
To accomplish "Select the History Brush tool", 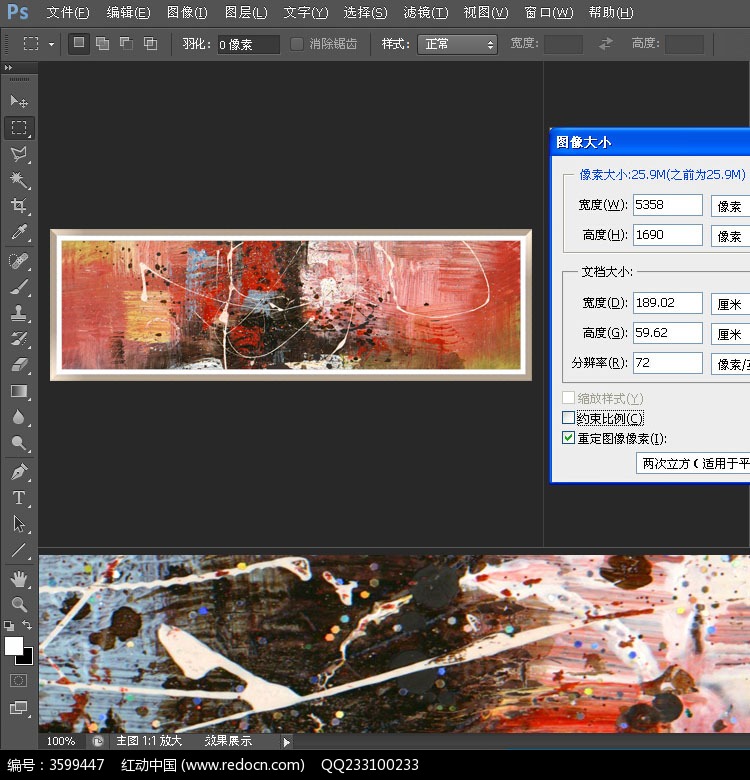I will 19,339.
